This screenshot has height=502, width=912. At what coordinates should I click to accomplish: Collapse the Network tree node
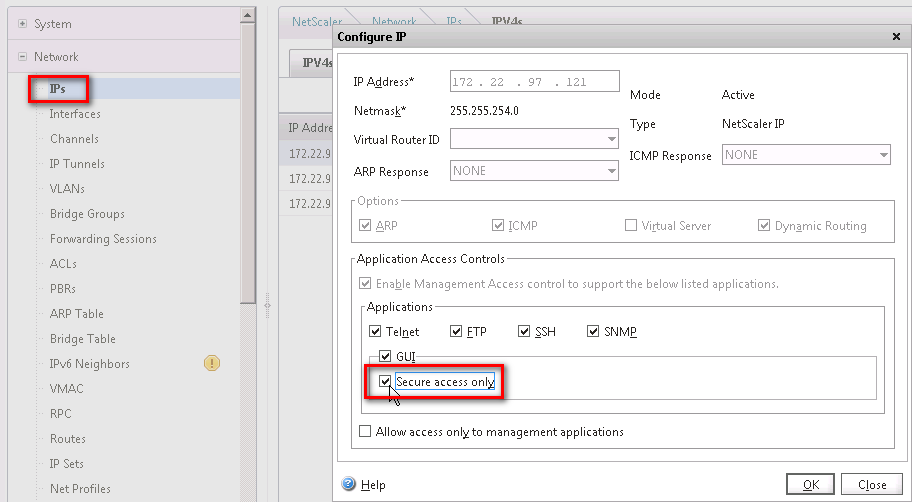point(22,56)
